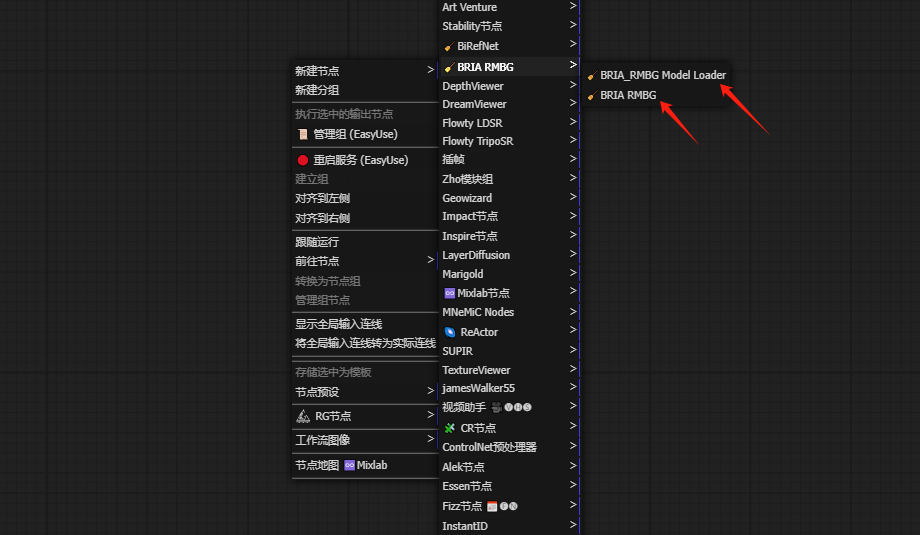This screenshot has height=535, width=920.
Task: Expand the RG节点 submenu arrow
Action: click(431, 415)
